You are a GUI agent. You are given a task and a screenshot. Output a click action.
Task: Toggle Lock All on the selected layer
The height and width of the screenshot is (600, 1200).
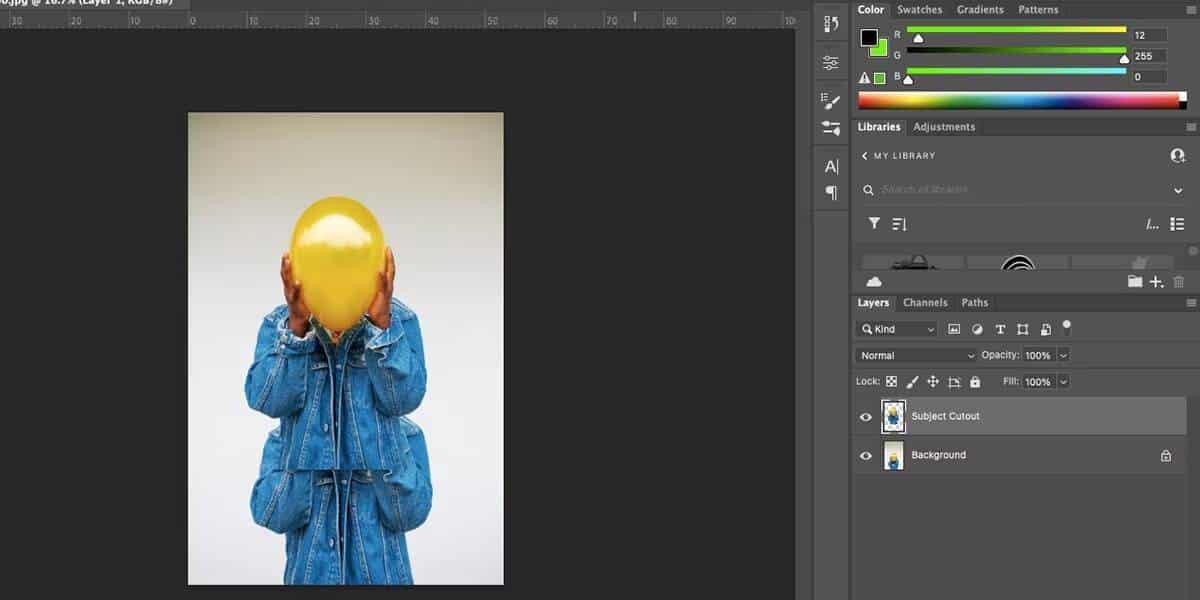[x=976, y=381]
